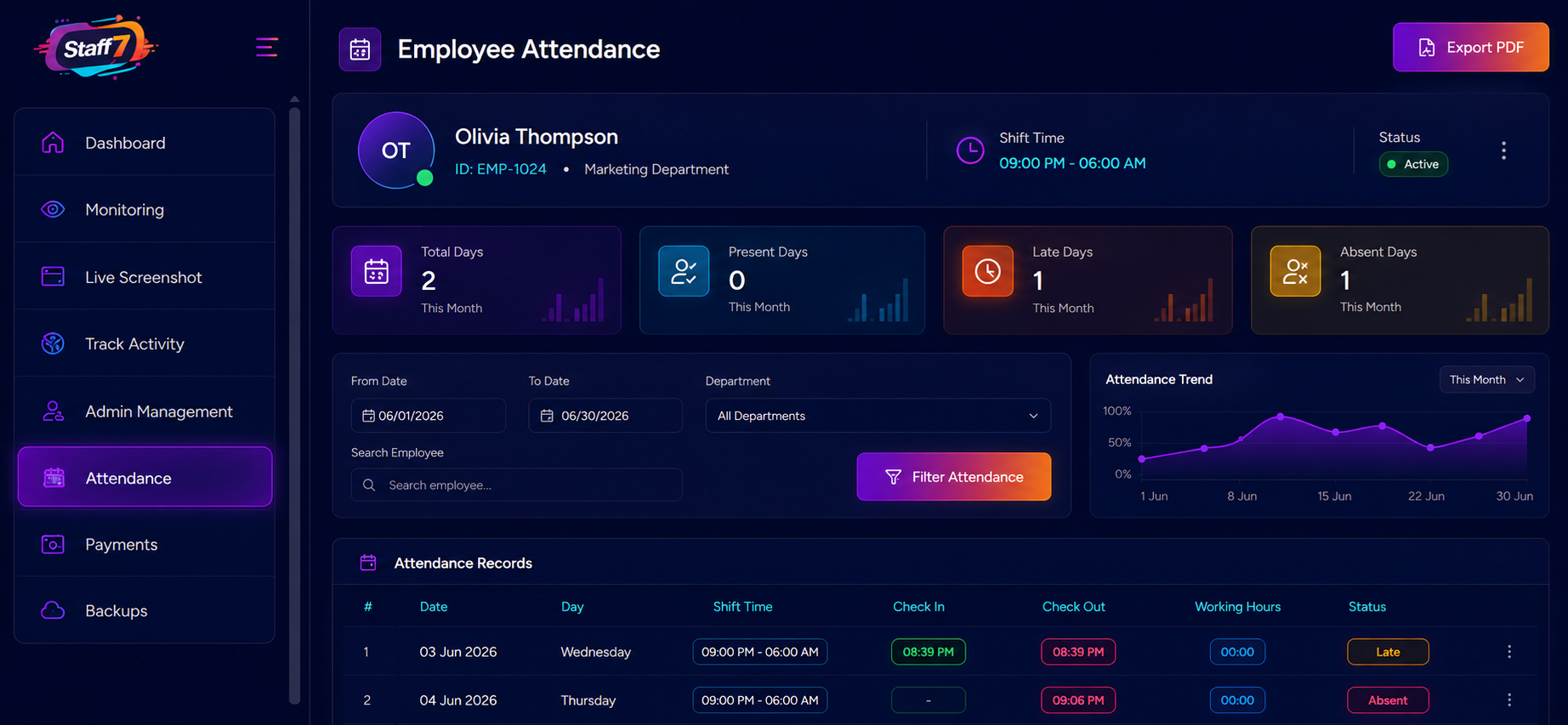Image resolution: width=1568 pixels, height=725 pixels.
Task: Open Live Screenshot section
Action: point(145,276)
